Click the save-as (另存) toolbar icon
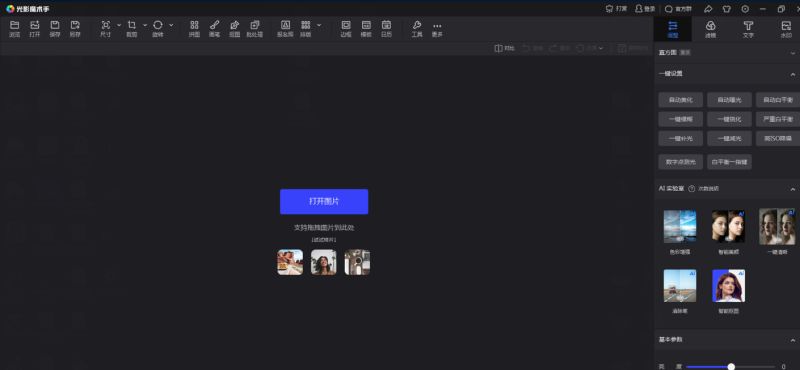 [x=75, y=29]
